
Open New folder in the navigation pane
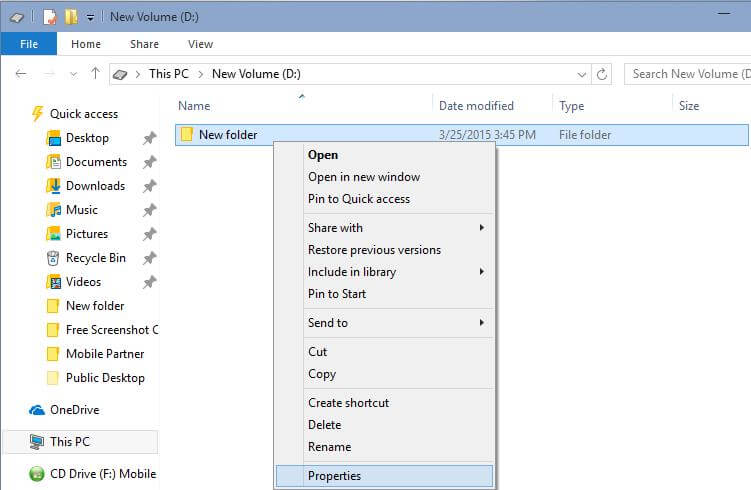pos(95,306)
